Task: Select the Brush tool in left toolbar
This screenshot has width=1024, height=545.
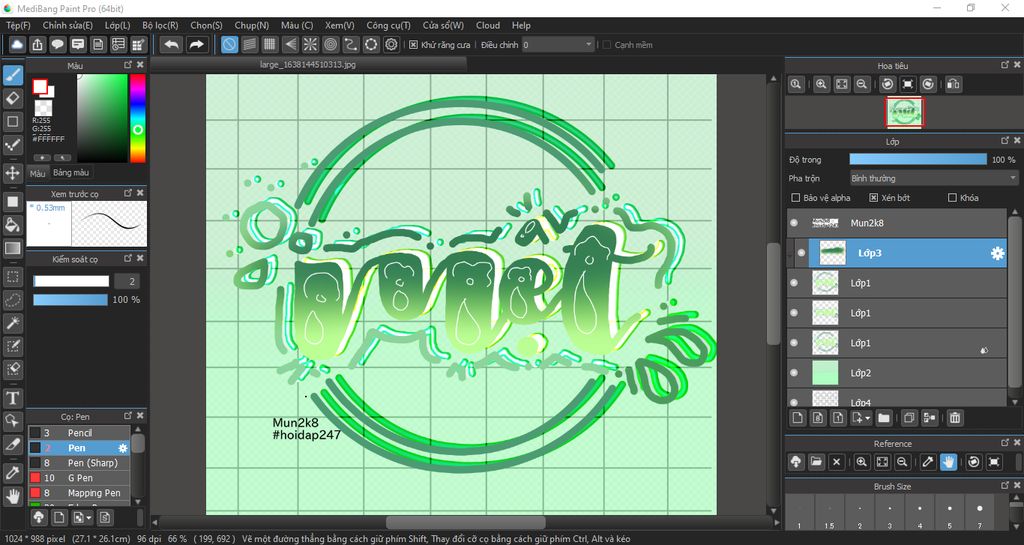Action: [x=12, y=76]
